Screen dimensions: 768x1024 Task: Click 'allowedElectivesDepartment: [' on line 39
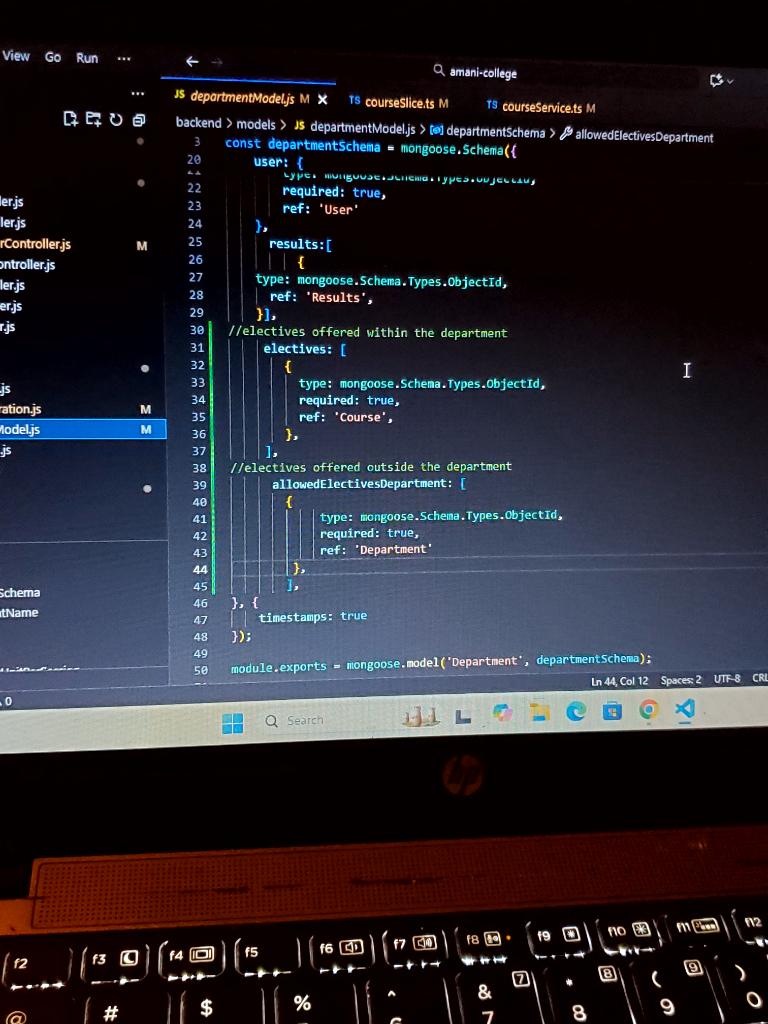coord(370,484)
